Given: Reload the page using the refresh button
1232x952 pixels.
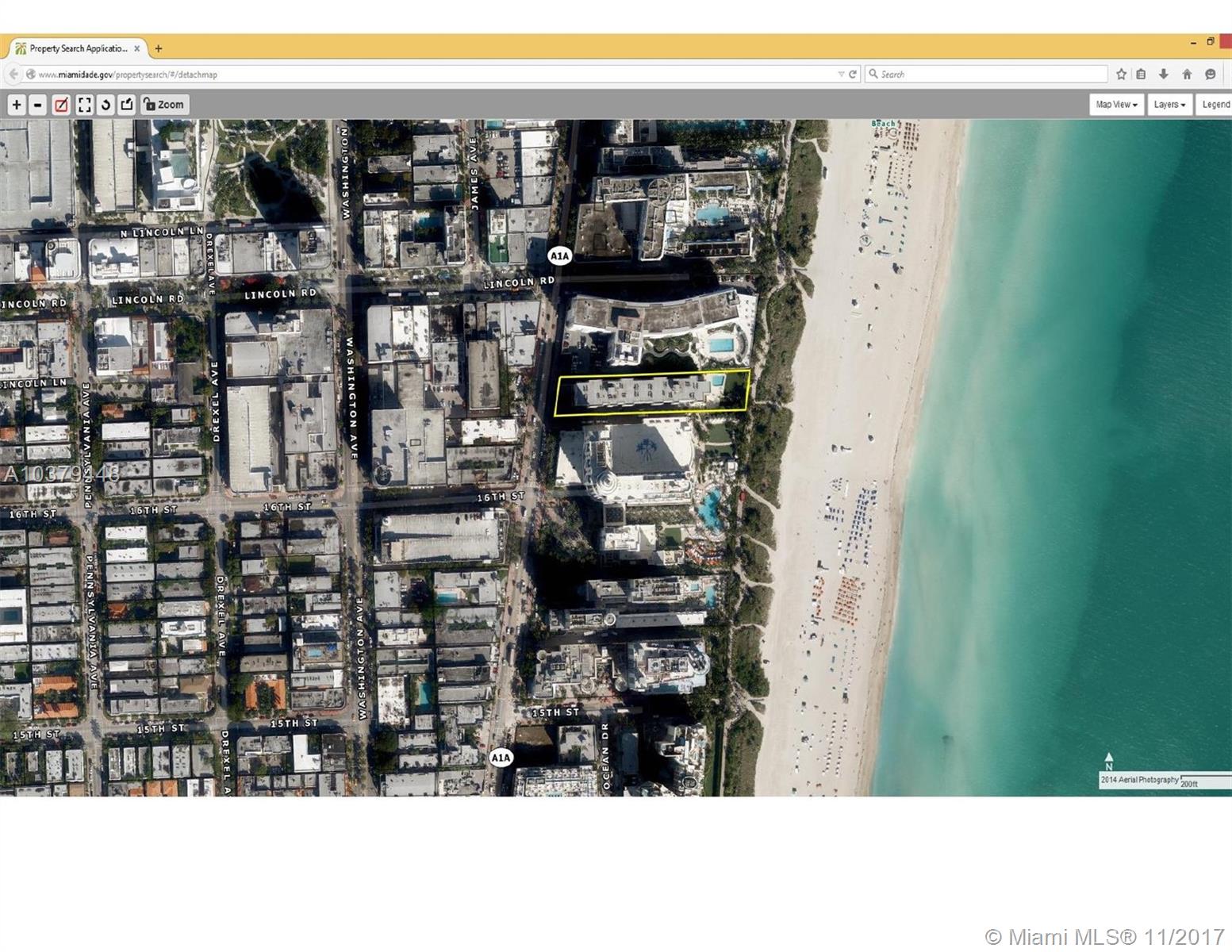Looking at the screenshot, I should tap(853, 74).
